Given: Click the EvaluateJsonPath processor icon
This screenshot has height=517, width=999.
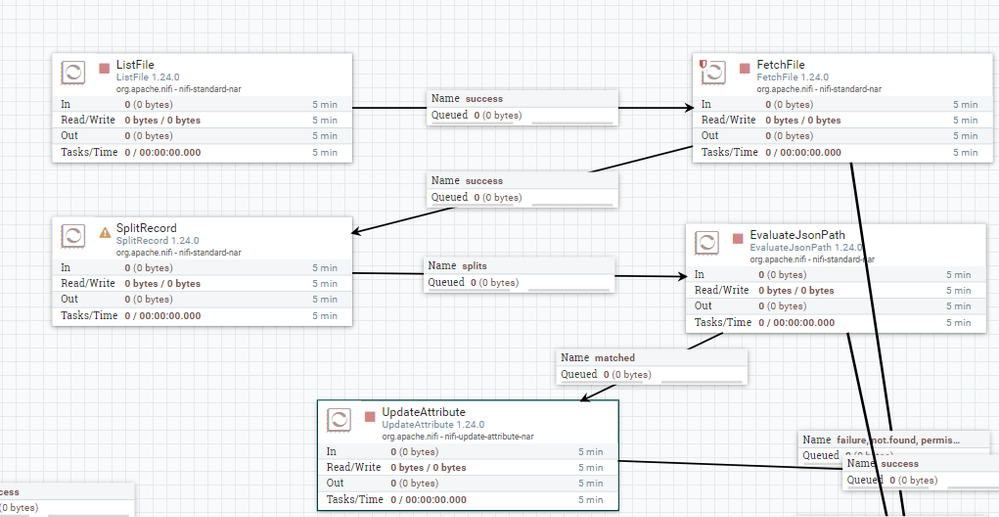Looking at the screenshot, I should (707, 243).
